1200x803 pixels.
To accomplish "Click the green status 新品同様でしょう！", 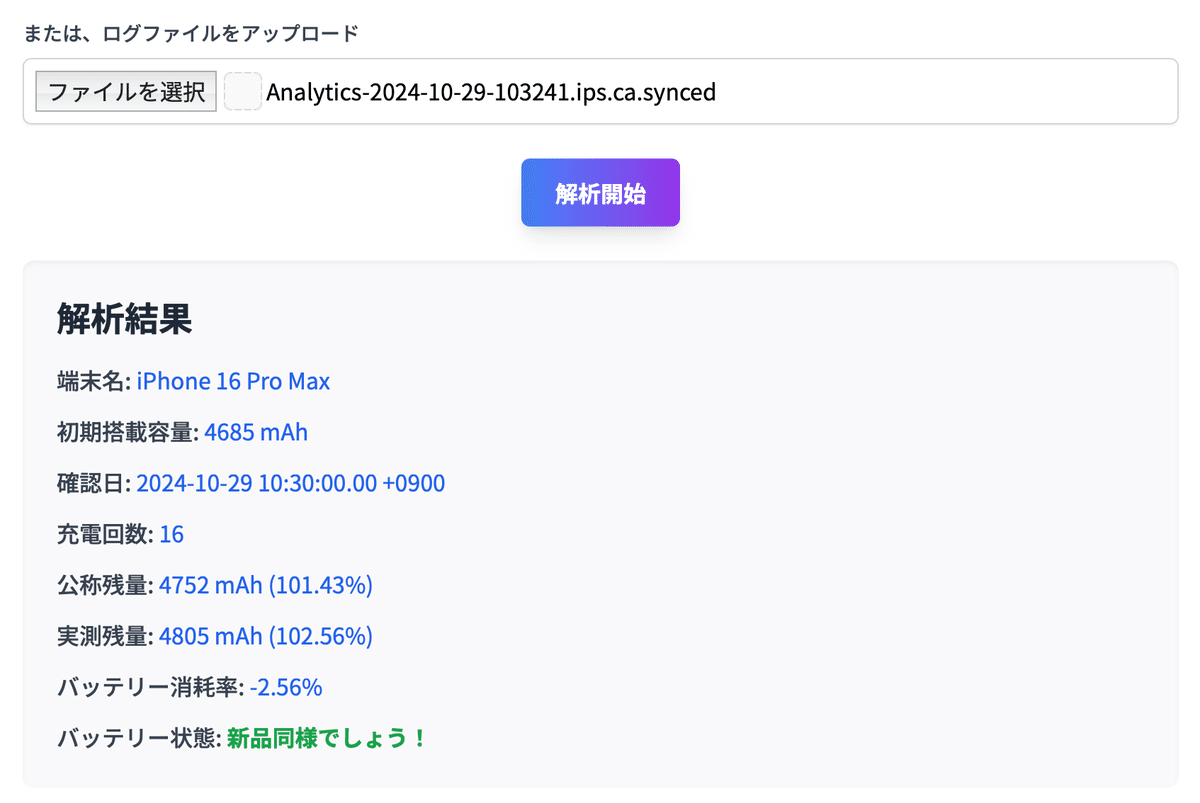I will [x=327, y=739].
